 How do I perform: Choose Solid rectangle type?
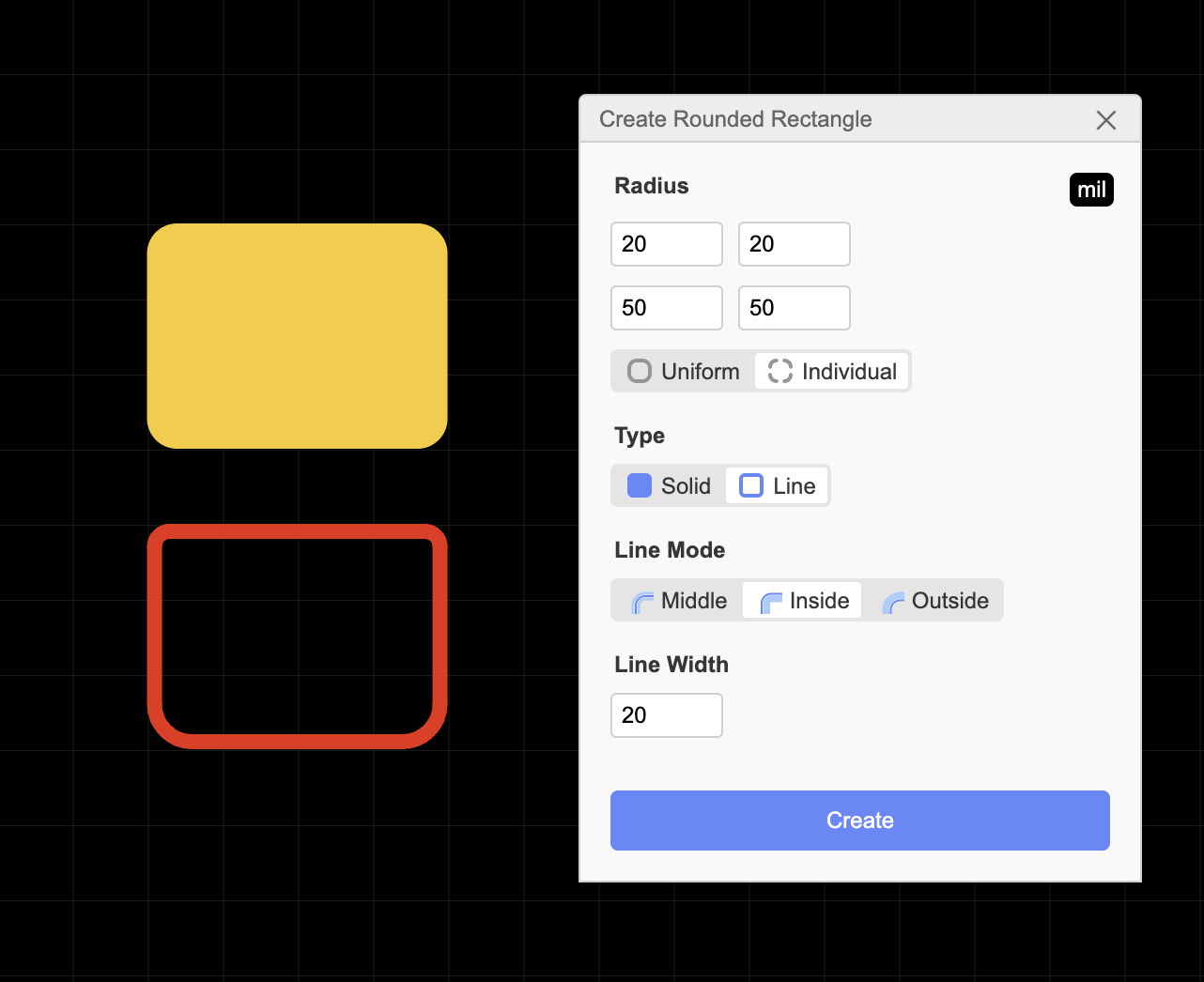pyautogui.click(x=669, y=486)
